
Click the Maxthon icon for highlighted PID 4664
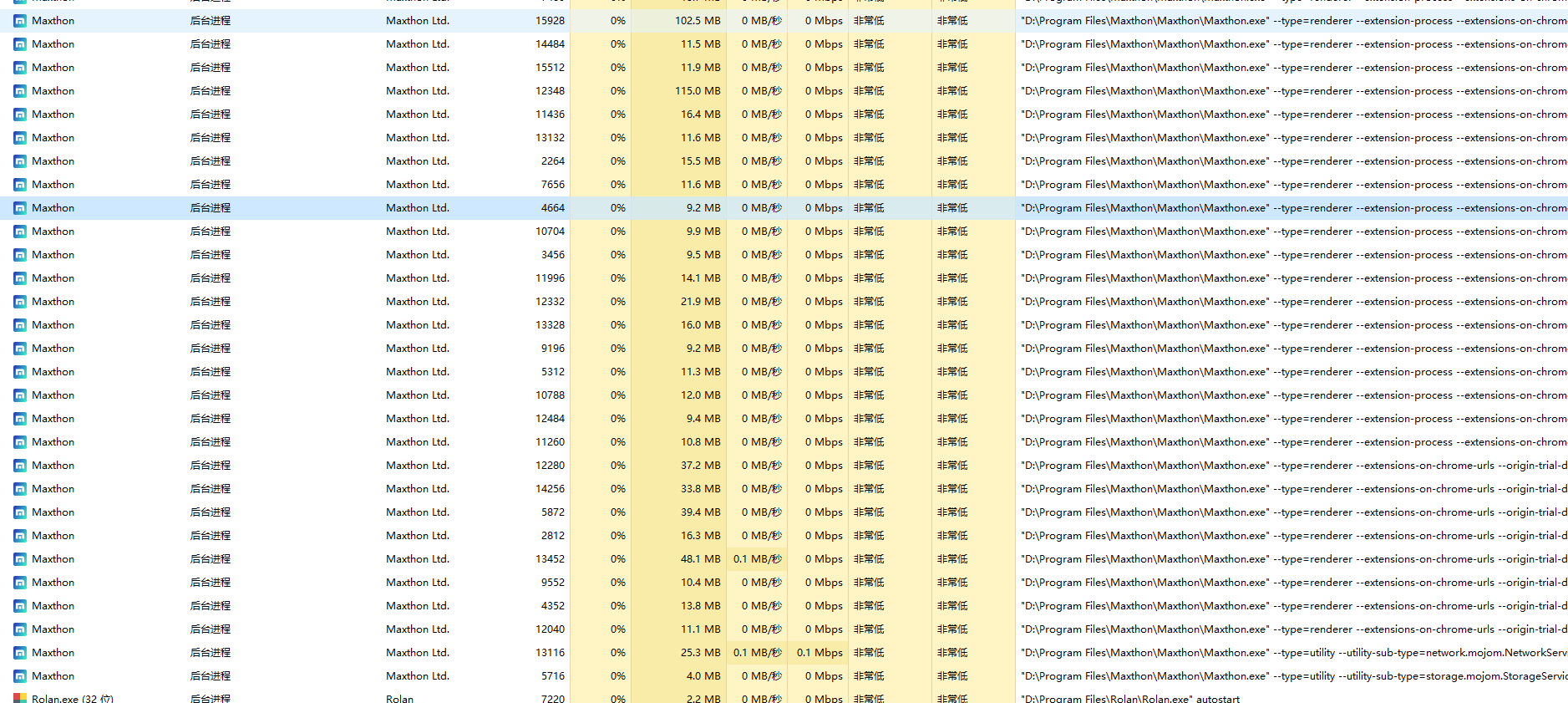click(x=20, y=208)
